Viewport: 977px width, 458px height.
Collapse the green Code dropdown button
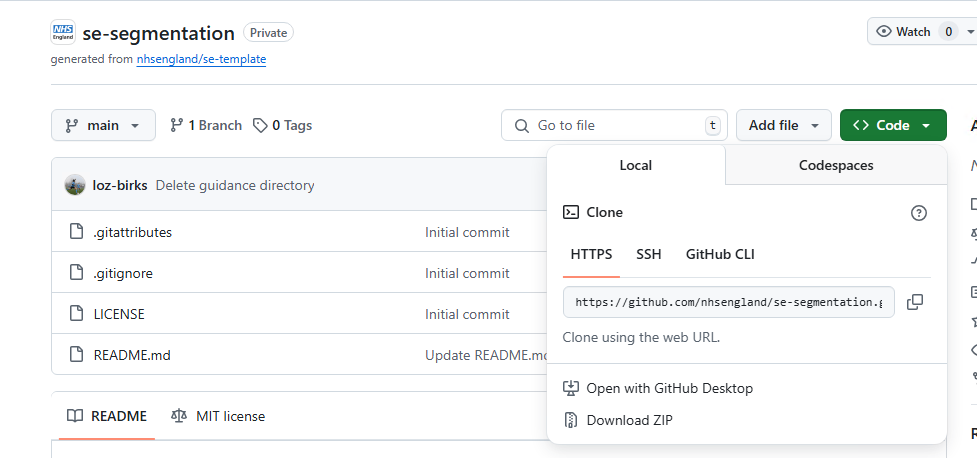tap(892, 125)
